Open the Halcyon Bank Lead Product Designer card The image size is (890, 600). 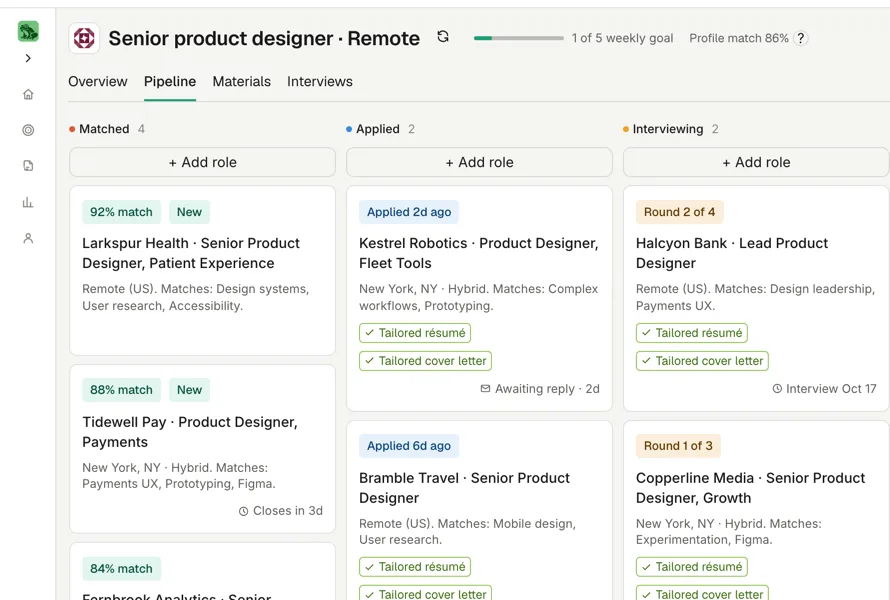click(x=756, y=299)
